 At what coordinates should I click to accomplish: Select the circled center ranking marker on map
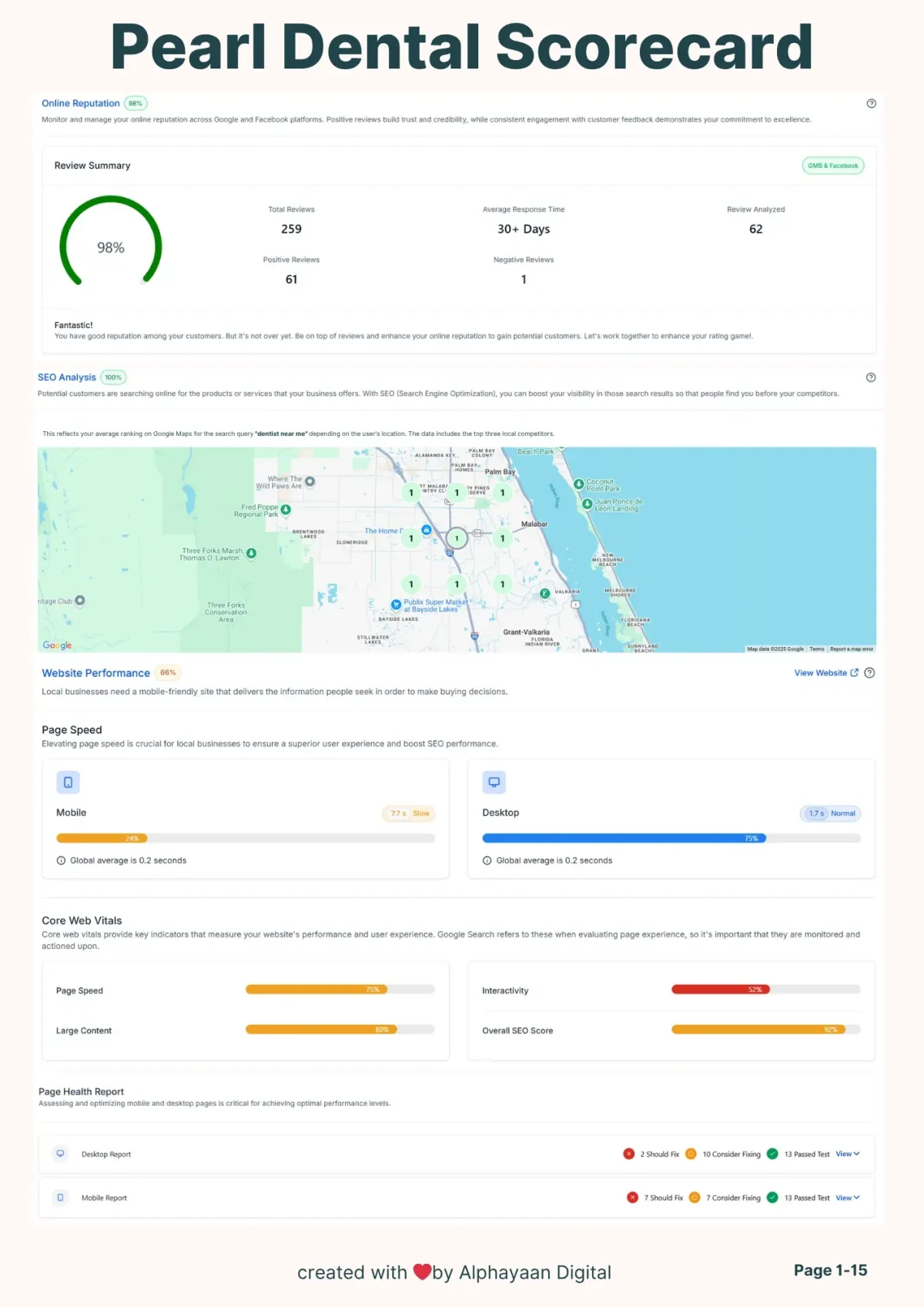click(457, 538)
